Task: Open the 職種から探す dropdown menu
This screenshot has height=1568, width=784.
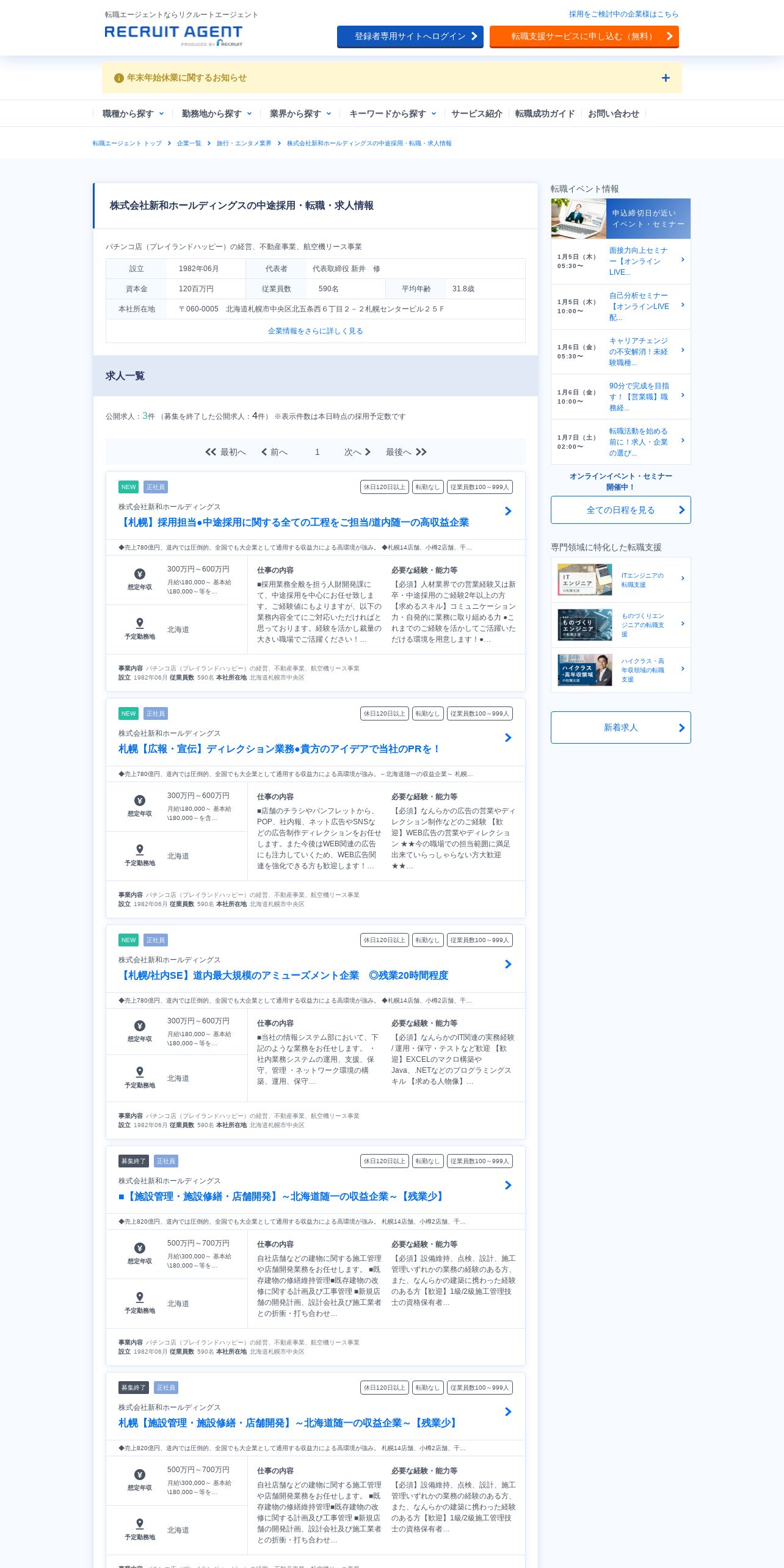Action: coord(132,114)
